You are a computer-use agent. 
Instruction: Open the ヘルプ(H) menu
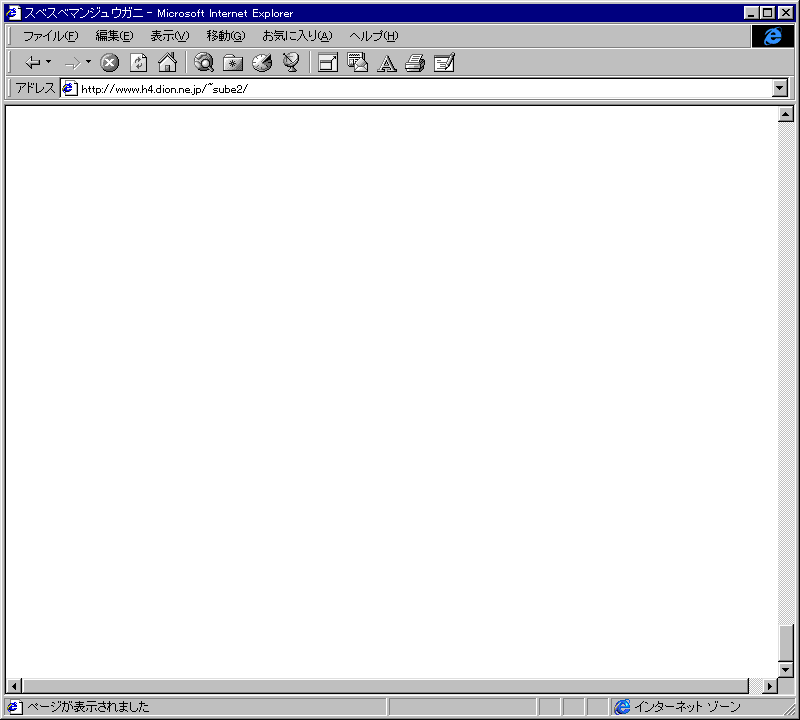[x=373, y=36]
